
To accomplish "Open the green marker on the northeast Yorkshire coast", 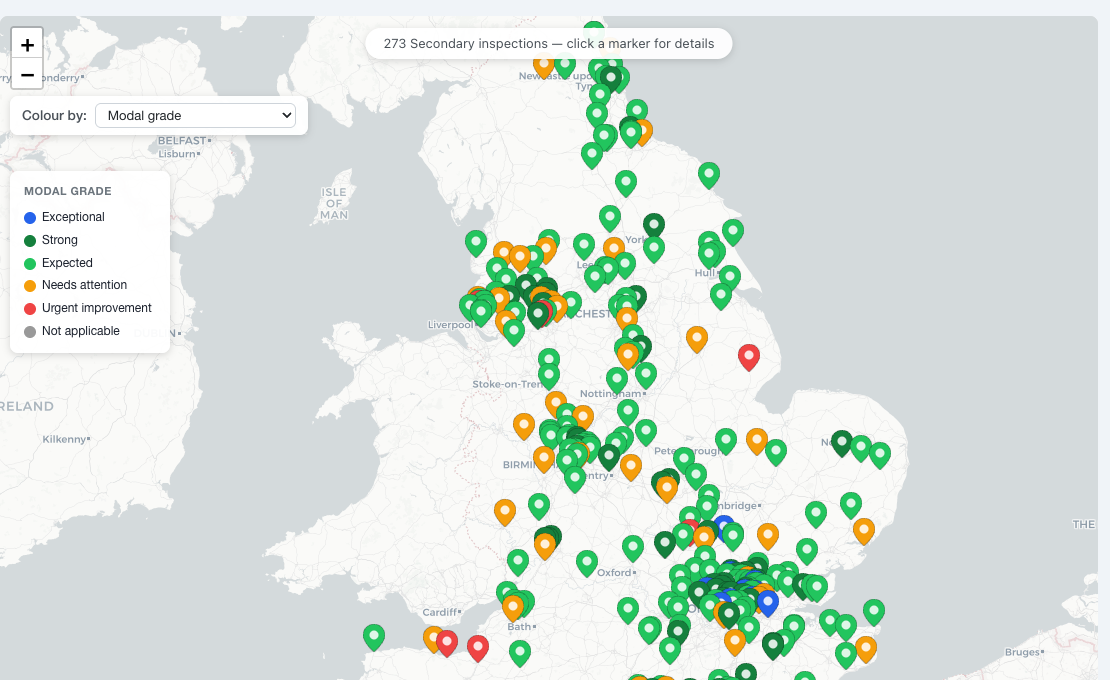I will click(x=709, y=175).
